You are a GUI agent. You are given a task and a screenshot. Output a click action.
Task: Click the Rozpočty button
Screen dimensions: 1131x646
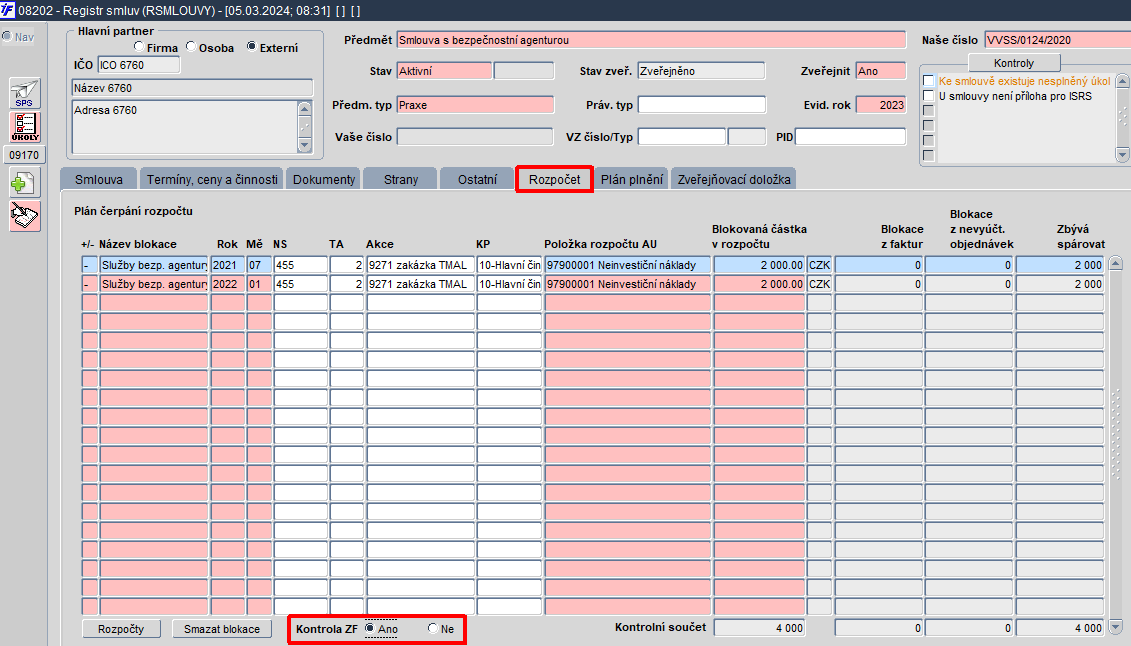121,629
